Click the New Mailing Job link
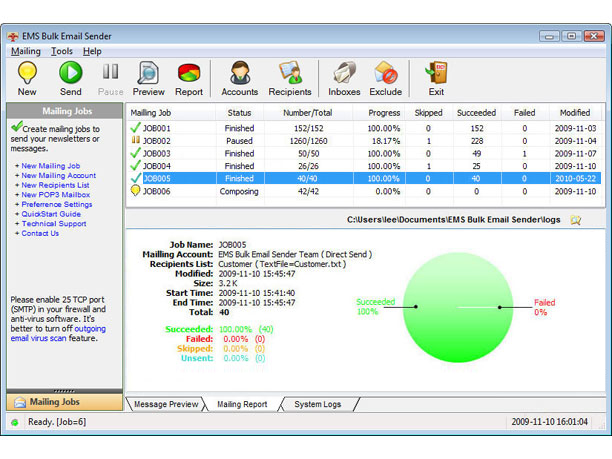612x459 pixels. coord(51,166)
